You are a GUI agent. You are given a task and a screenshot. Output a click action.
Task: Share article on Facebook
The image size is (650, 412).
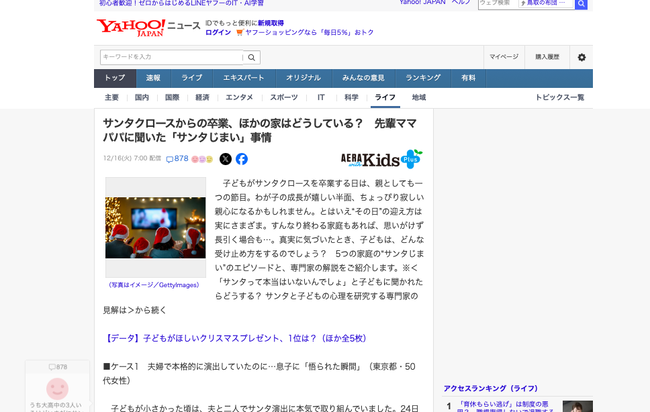coord(242,159)
